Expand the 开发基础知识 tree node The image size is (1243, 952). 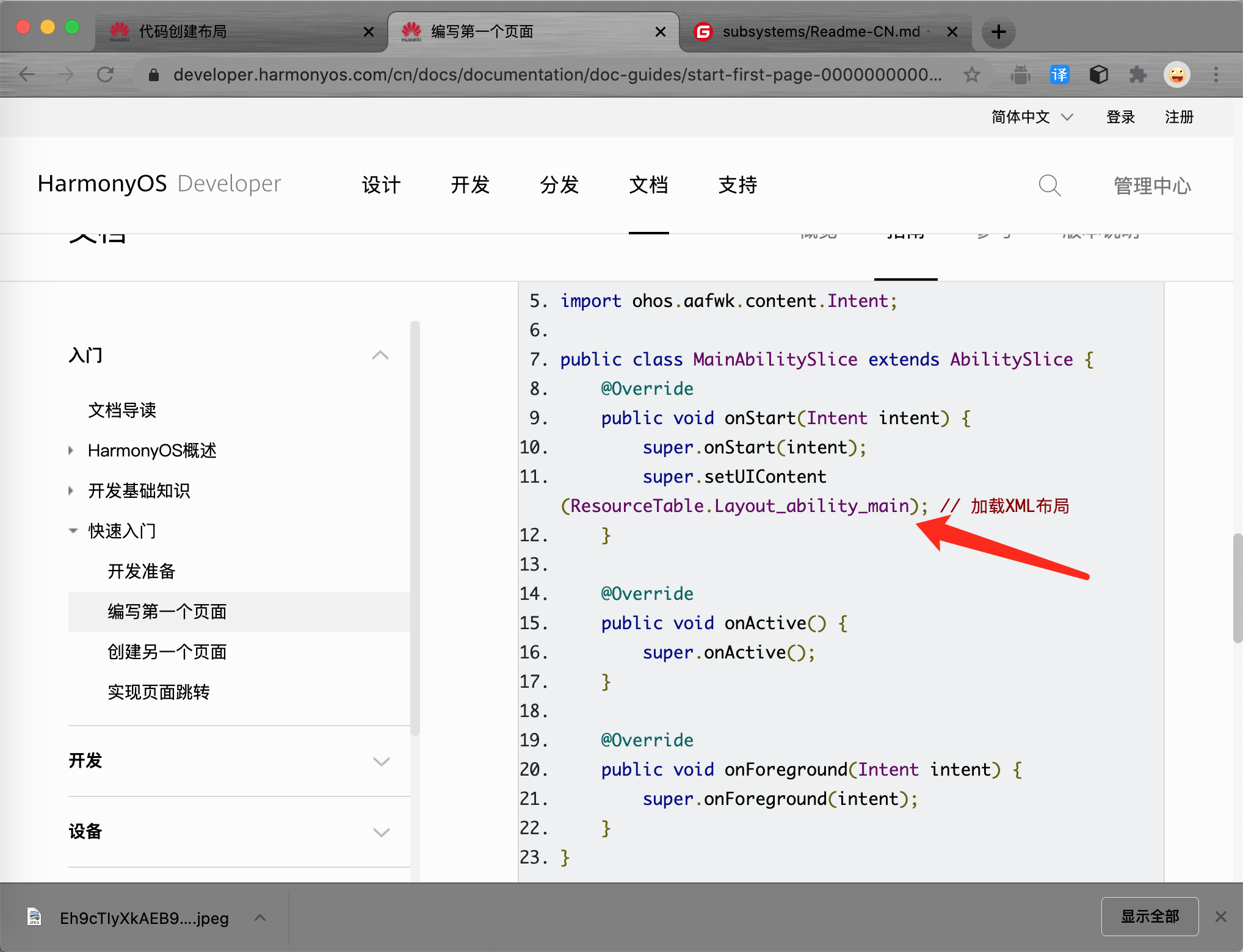click(71, 491)
